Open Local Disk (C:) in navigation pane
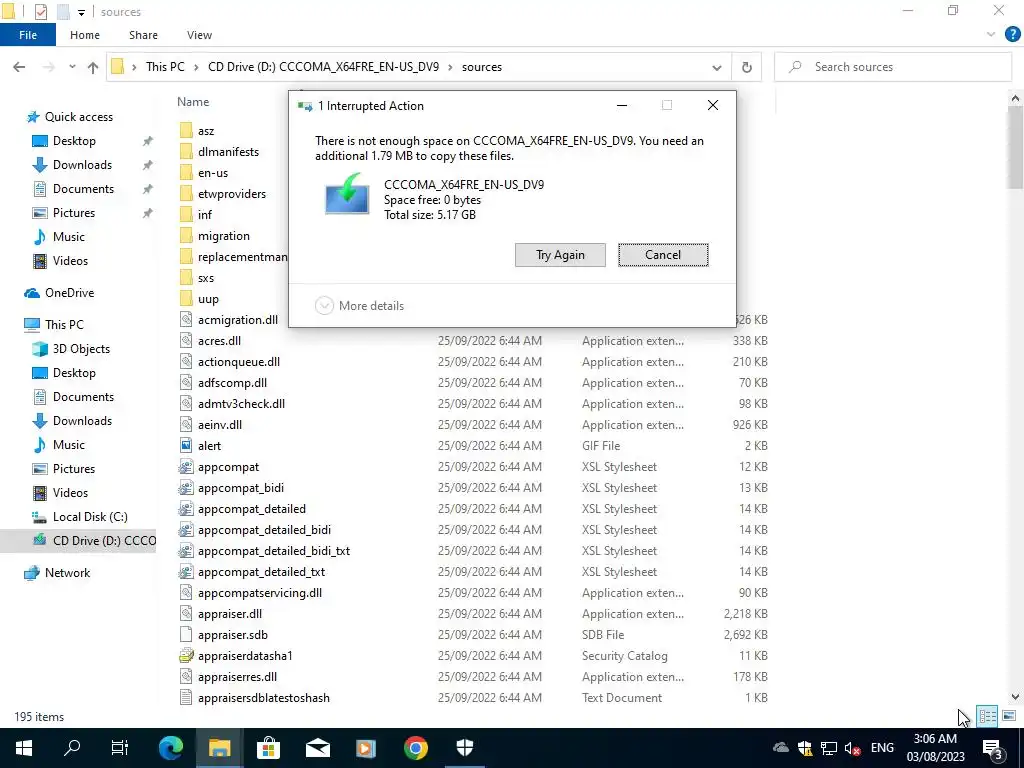1024x768 pixels. point(89,517)
